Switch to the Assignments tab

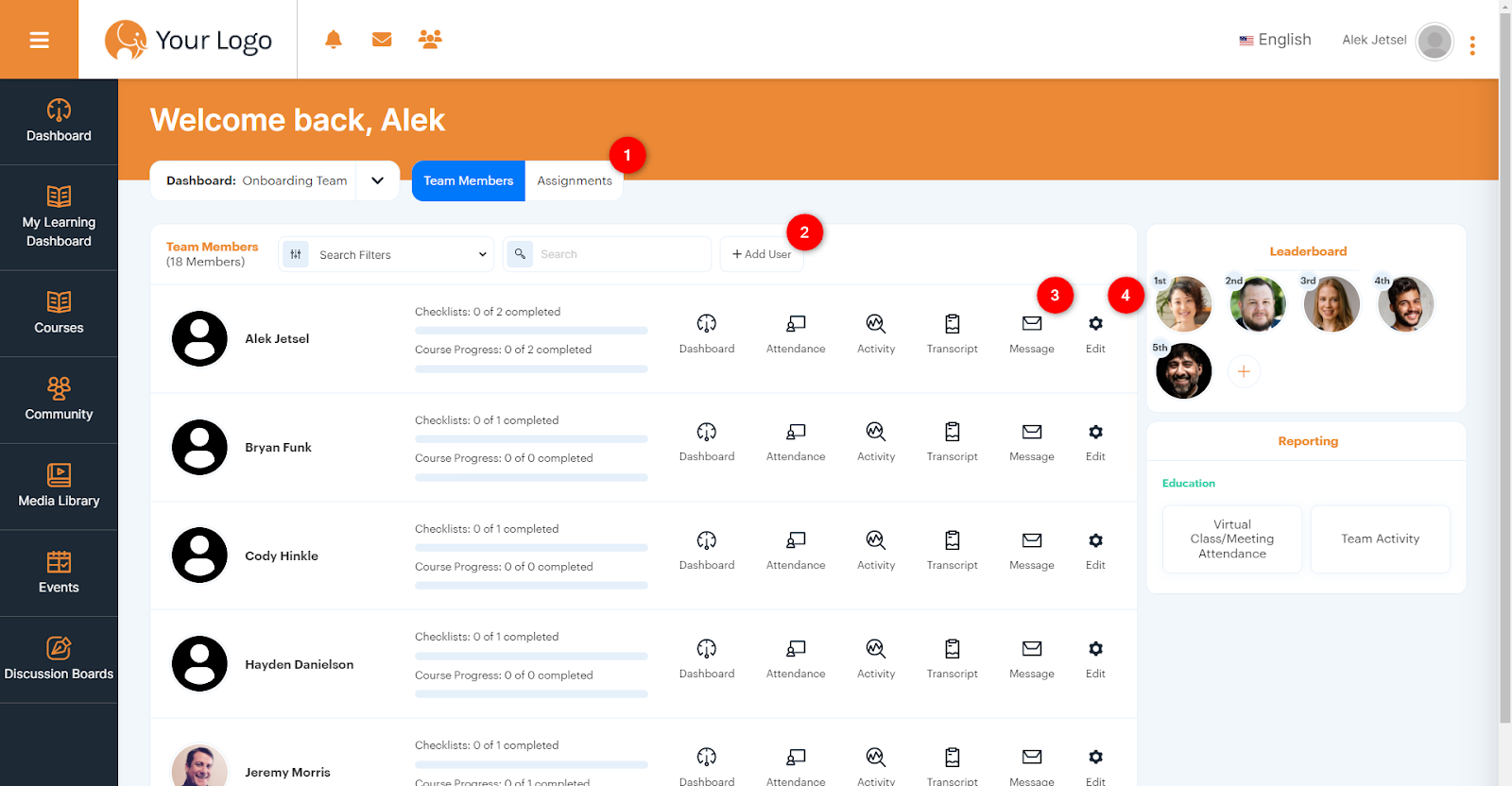pyautogui.click(x=574, y=180)
